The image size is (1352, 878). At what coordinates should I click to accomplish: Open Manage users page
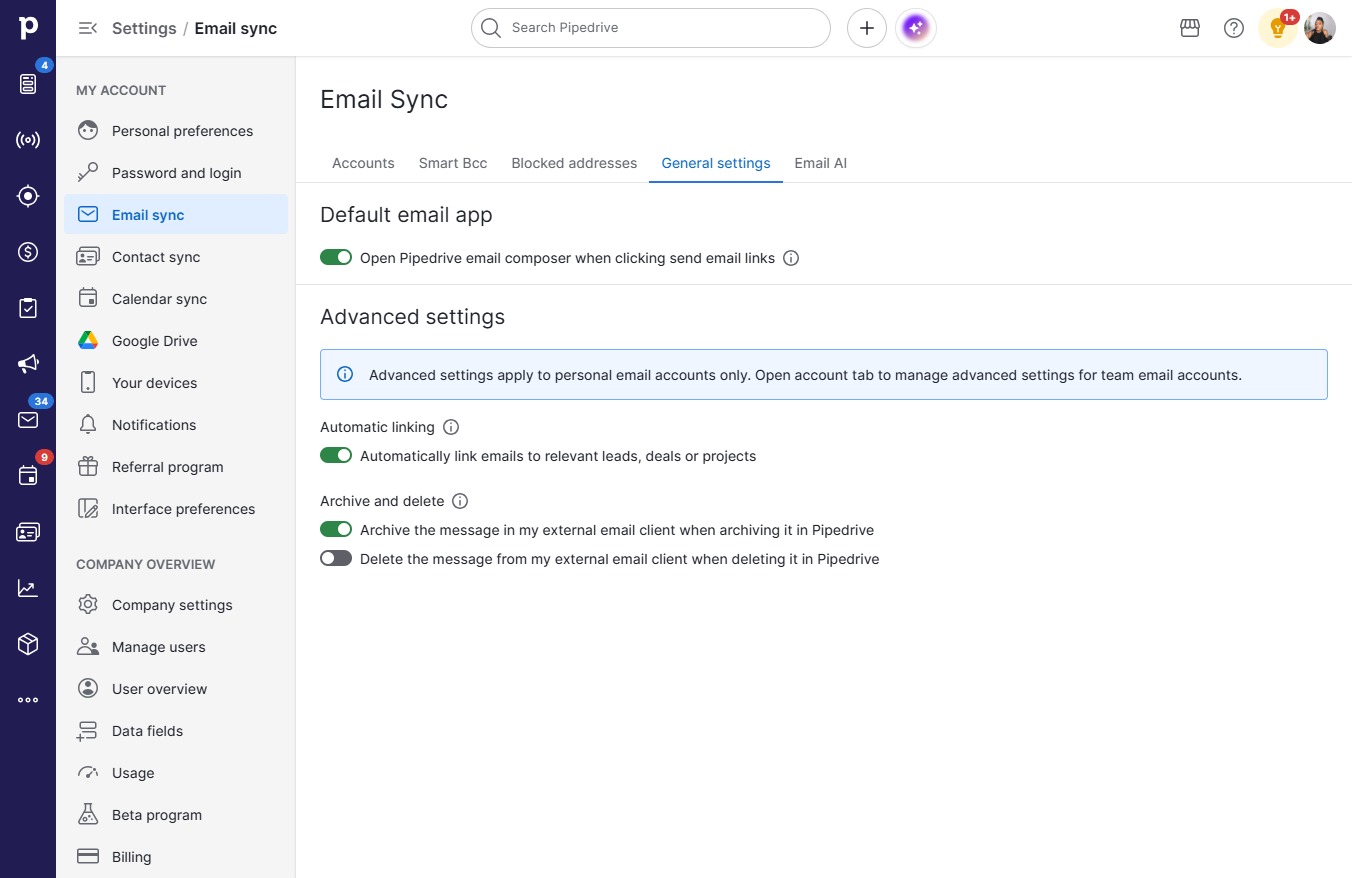[x=176, y=647]
